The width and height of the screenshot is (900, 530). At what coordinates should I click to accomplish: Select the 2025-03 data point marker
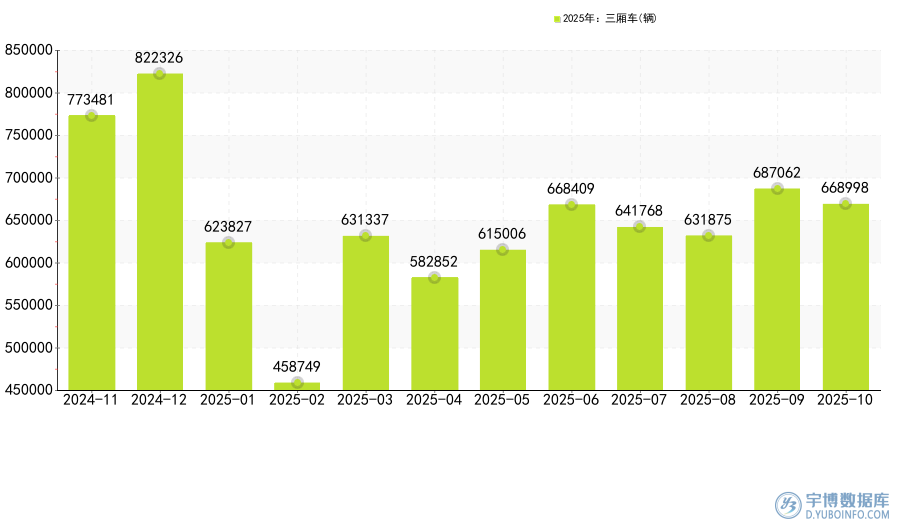pos(365,236)
